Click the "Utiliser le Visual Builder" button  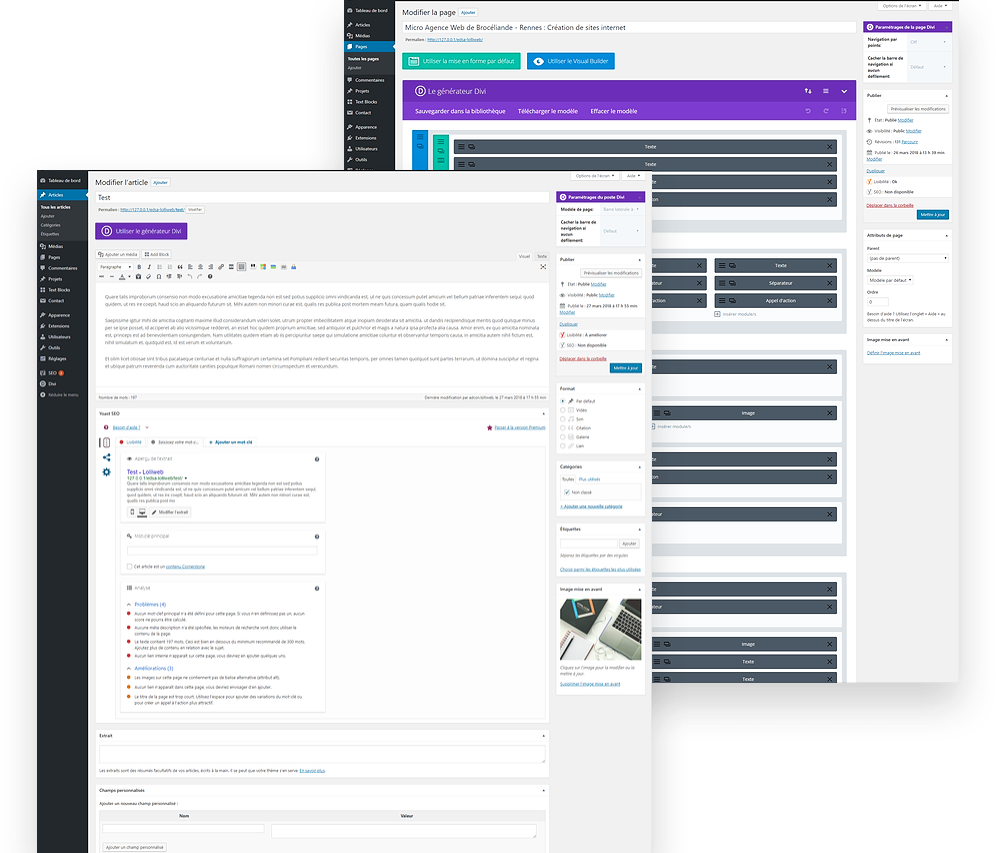click(x=571, y=61)
